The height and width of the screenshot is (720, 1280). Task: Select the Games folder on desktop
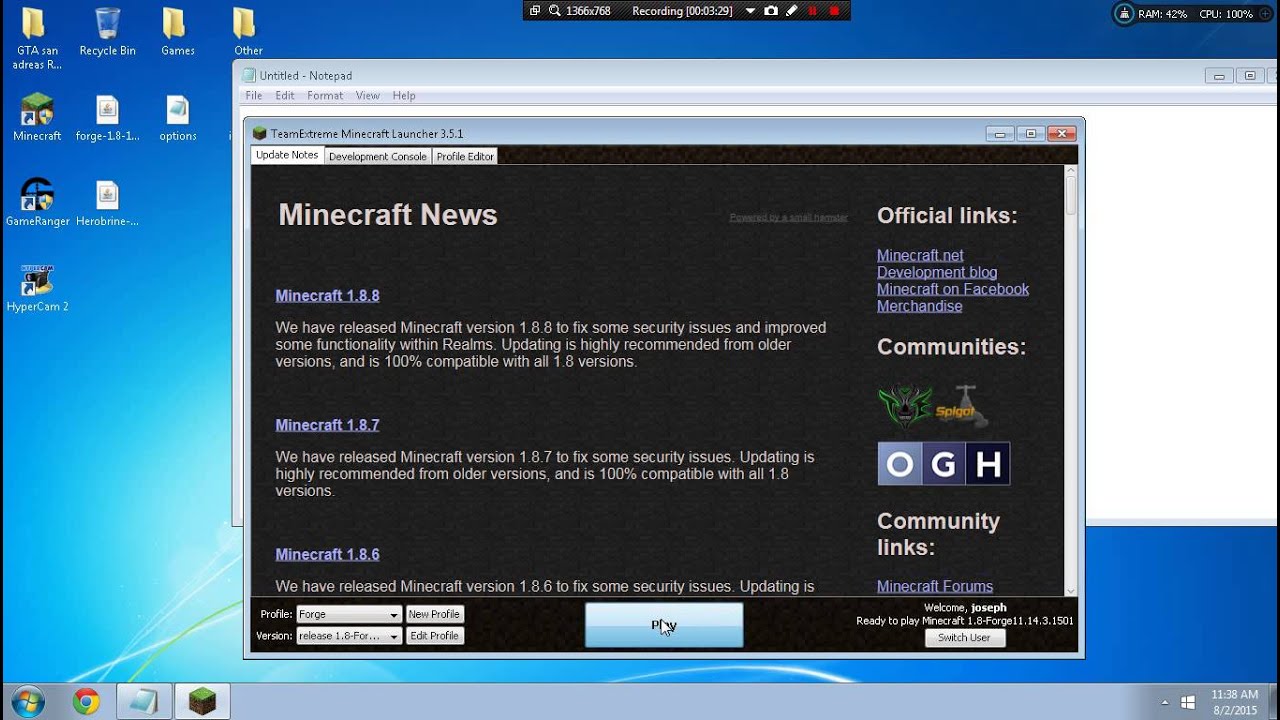(x=177, y=32)
